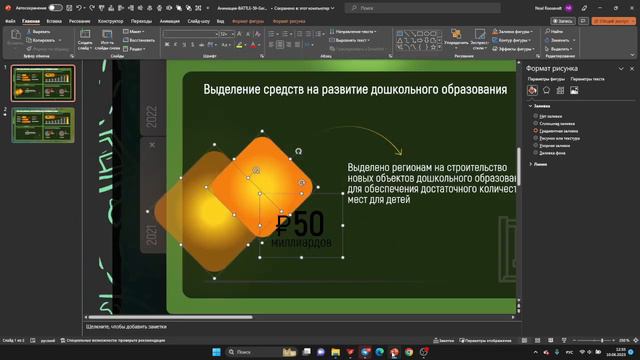
Task: Select Effects pentagon icon in format pane
Action: pyautogui.click(x=546, y=91)
